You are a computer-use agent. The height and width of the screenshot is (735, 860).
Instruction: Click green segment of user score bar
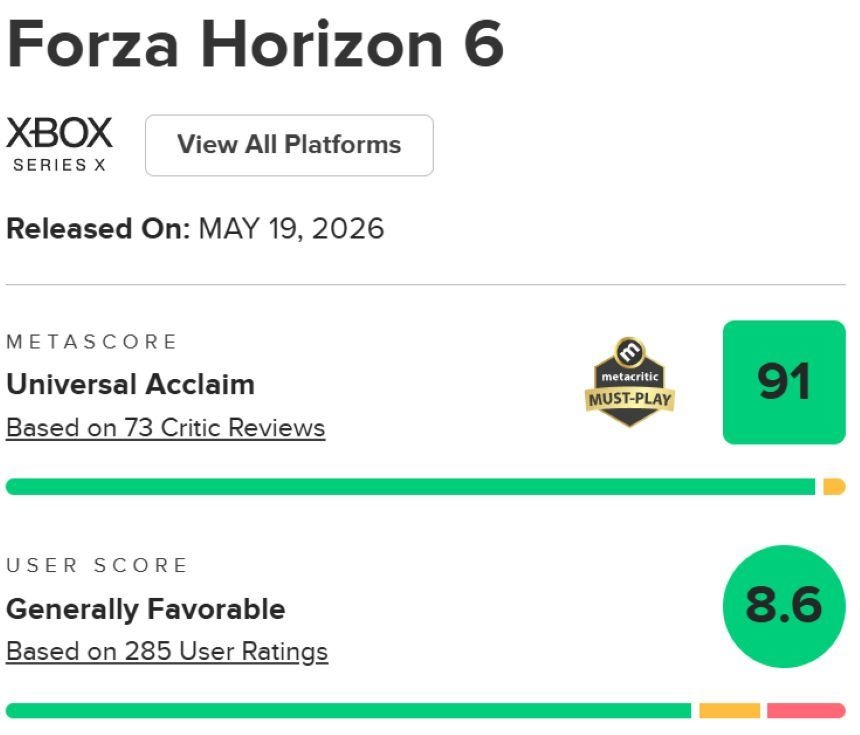pyautogui.click(x=348, y=710)
